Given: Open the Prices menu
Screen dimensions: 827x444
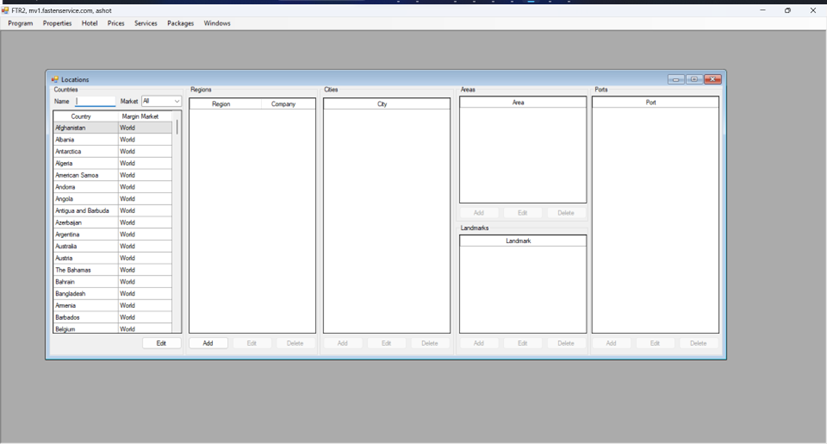Looking at the screenshot, I should tap(116, 23).
